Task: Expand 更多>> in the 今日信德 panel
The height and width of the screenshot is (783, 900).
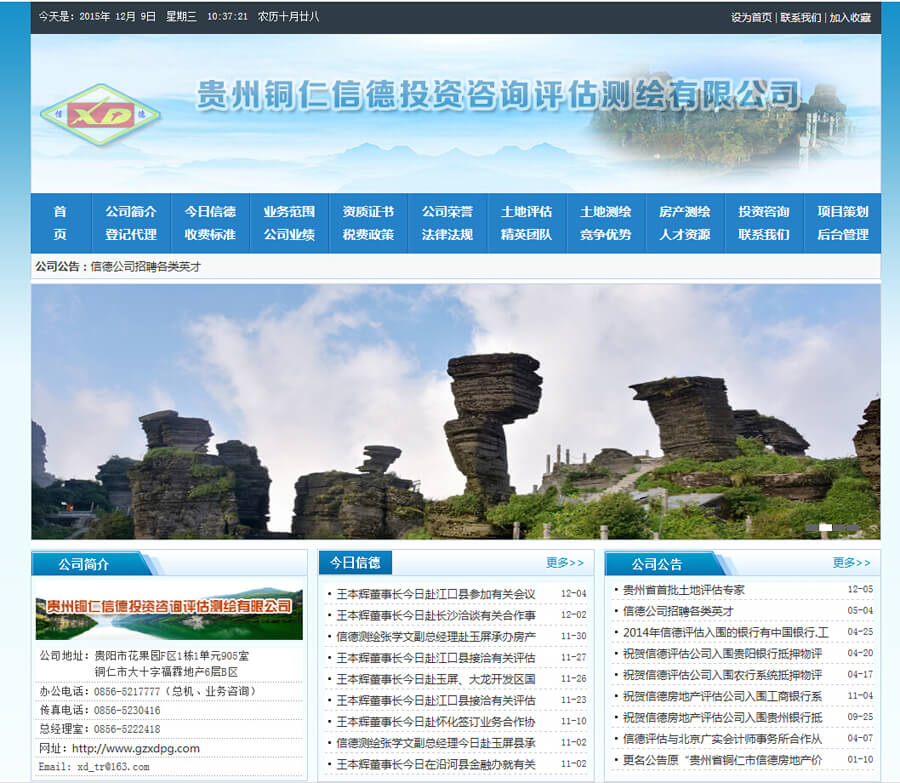Action: (565, 563)
